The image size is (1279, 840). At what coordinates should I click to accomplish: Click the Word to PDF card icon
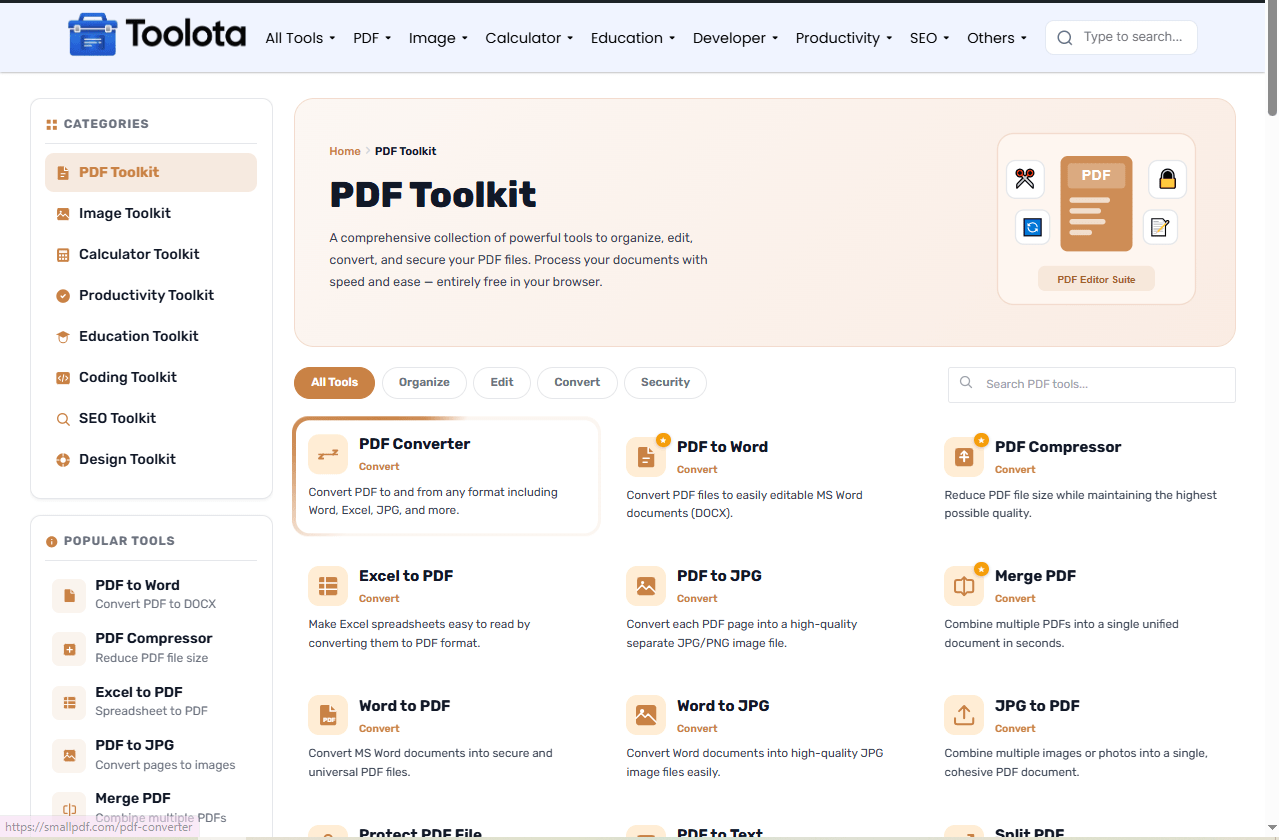pos(328,715)
